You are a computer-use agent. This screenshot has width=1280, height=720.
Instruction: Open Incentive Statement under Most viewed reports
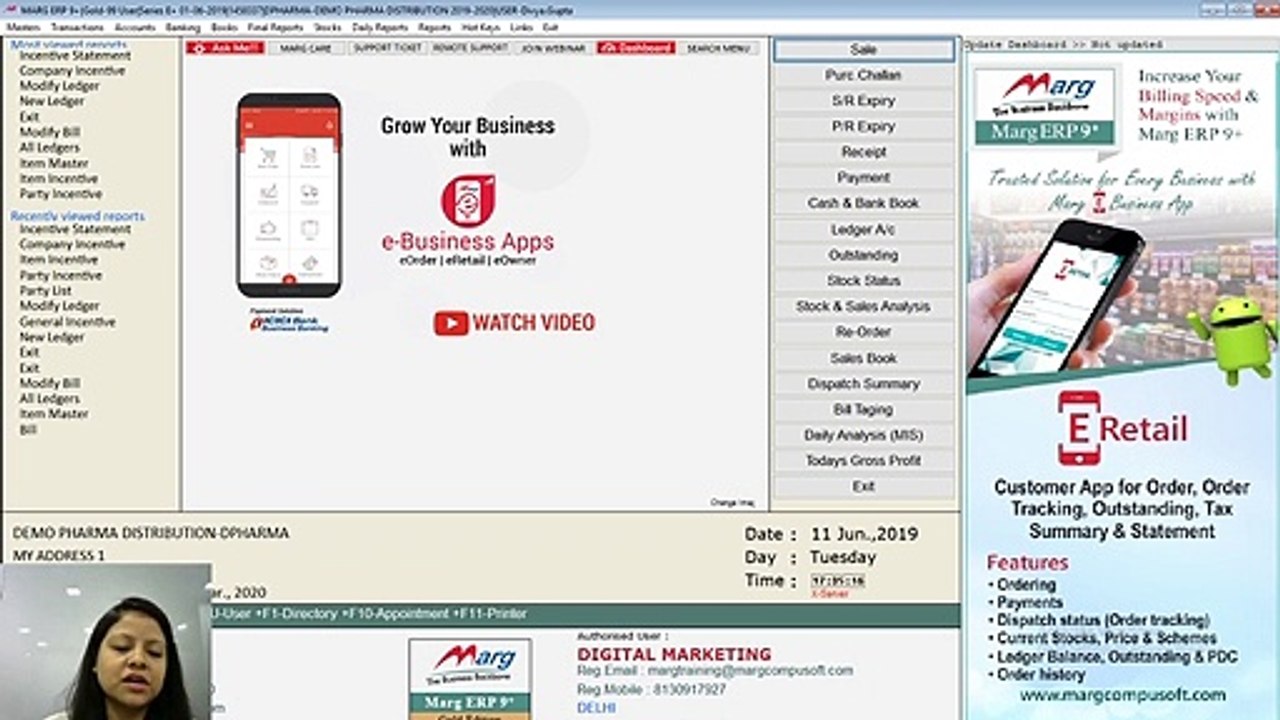[75, 56]
